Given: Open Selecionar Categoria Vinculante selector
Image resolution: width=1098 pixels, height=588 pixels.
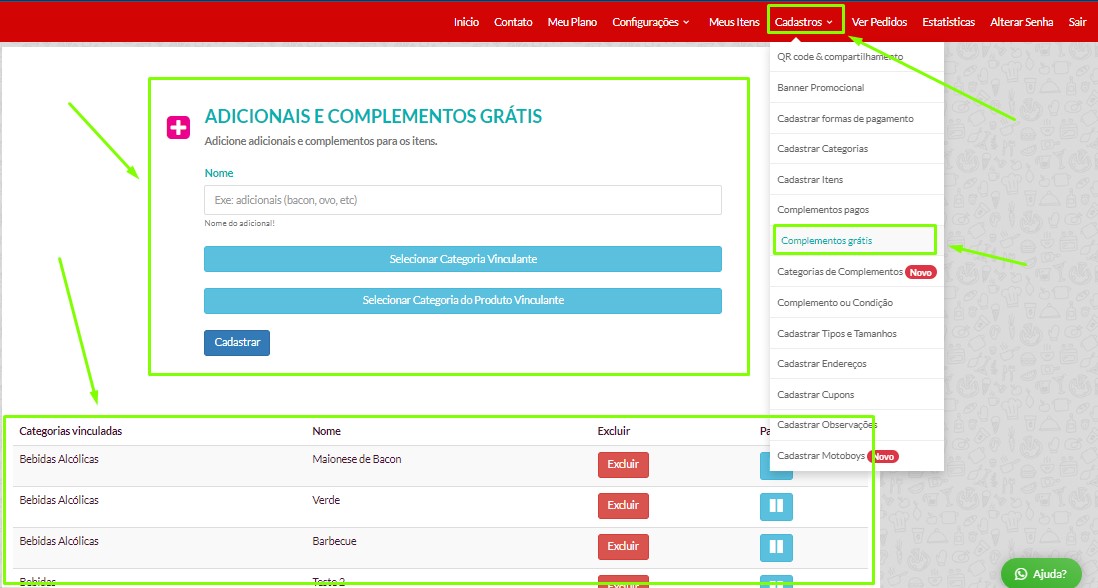Looking at the screenshot, I should click(x=462, y=259).
